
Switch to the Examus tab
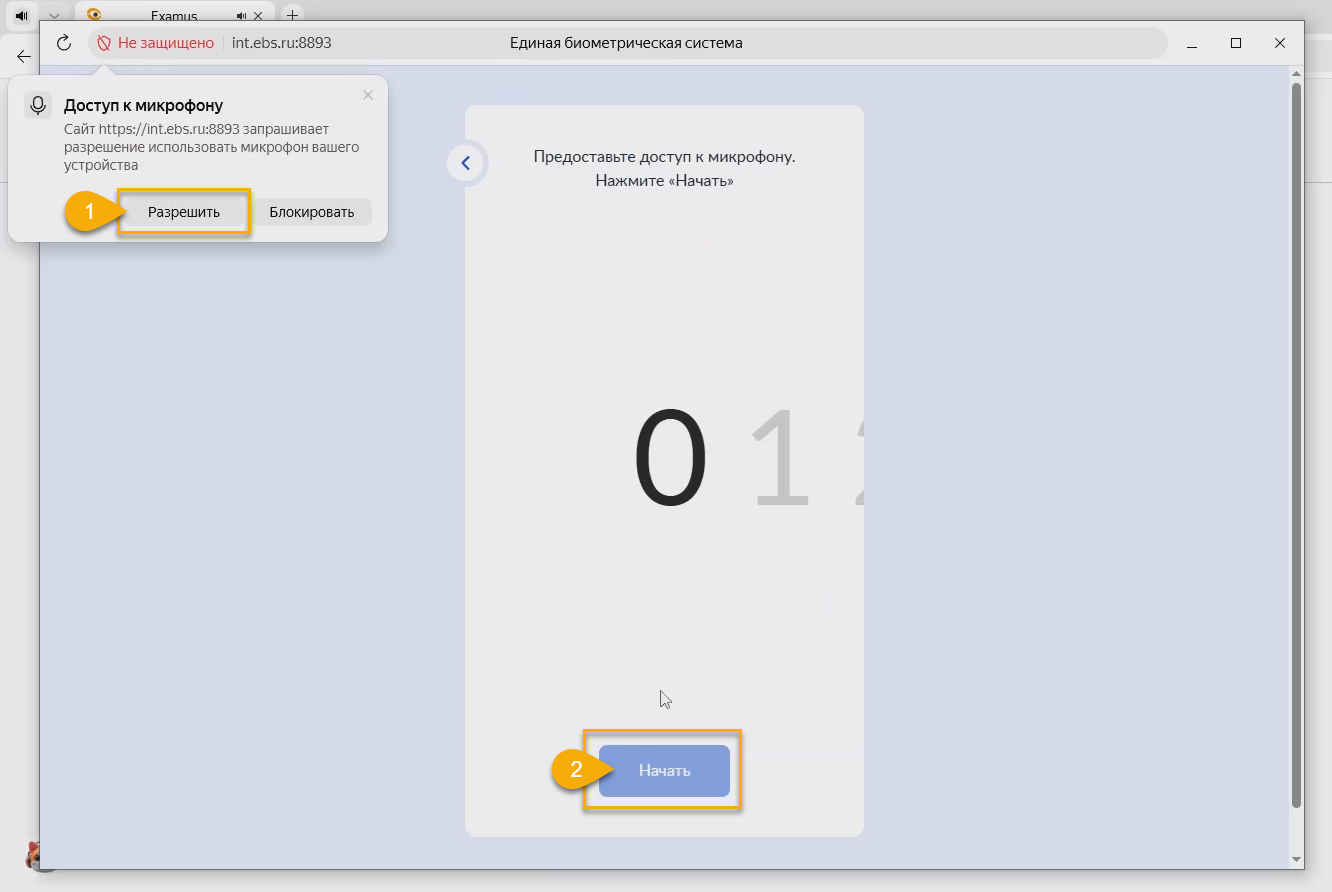(x=173, y=16)
